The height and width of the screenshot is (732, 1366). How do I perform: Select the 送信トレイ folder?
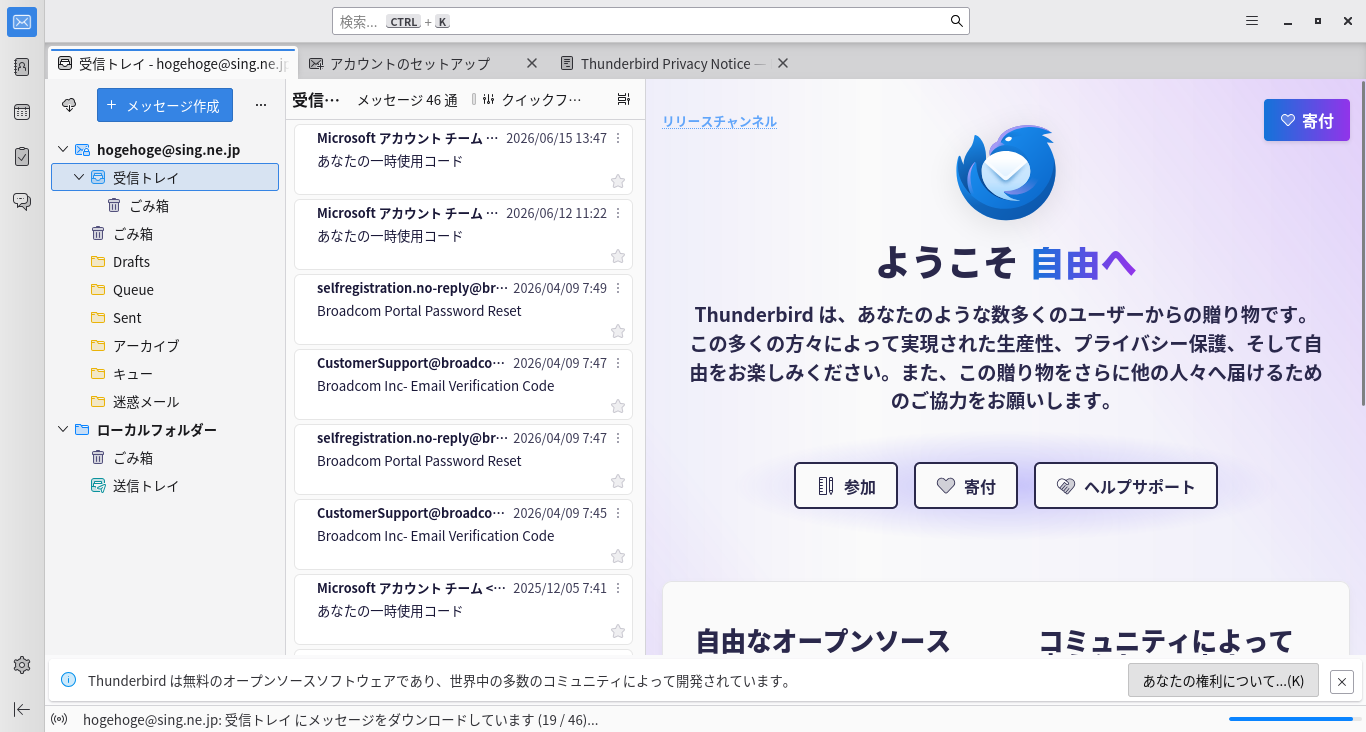click(165, 486)
